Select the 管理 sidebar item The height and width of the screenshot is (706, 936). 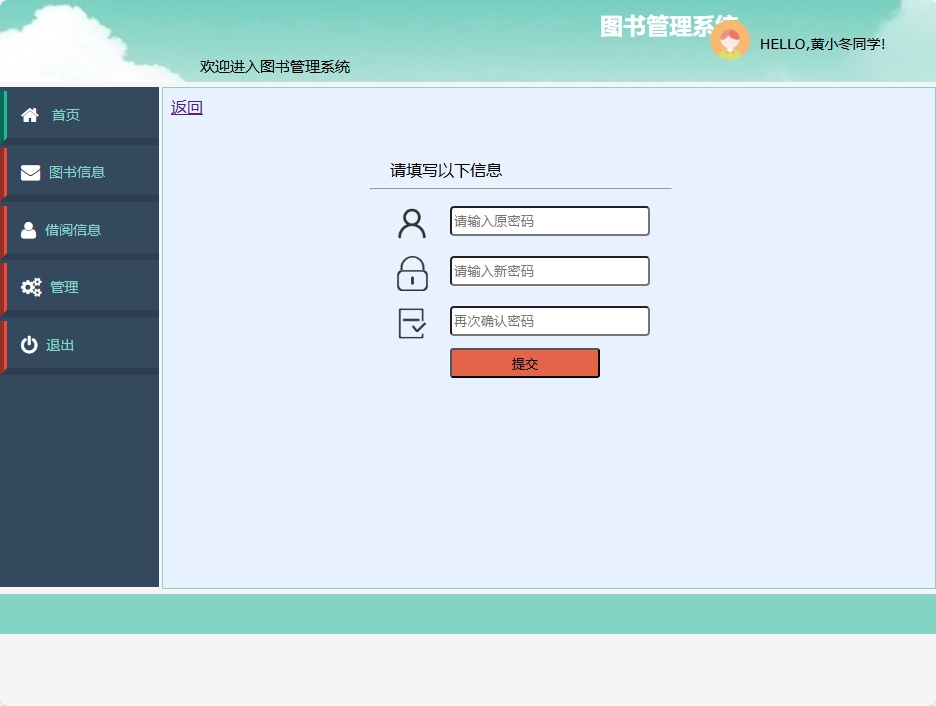[65, 287]
